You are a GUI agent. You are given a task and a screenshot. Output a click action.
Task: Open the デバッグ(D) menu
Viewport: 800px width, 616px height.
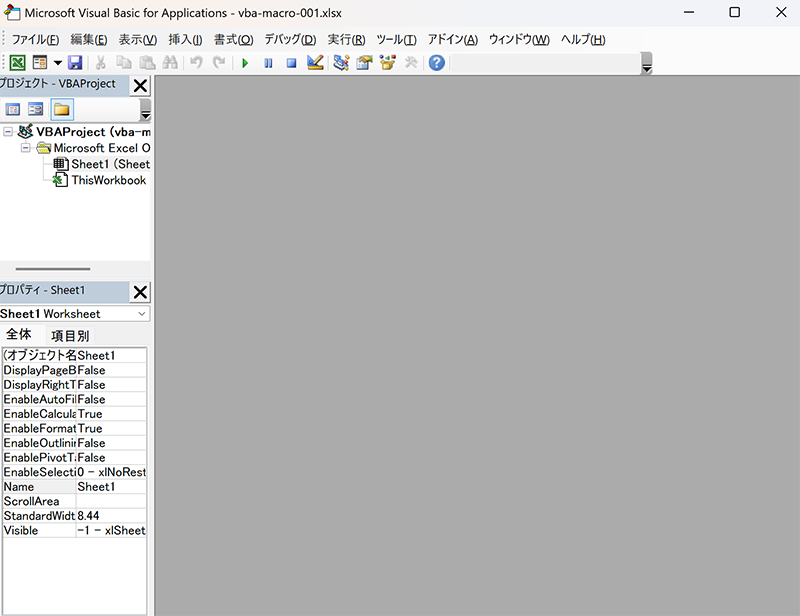tap(290, 39)
